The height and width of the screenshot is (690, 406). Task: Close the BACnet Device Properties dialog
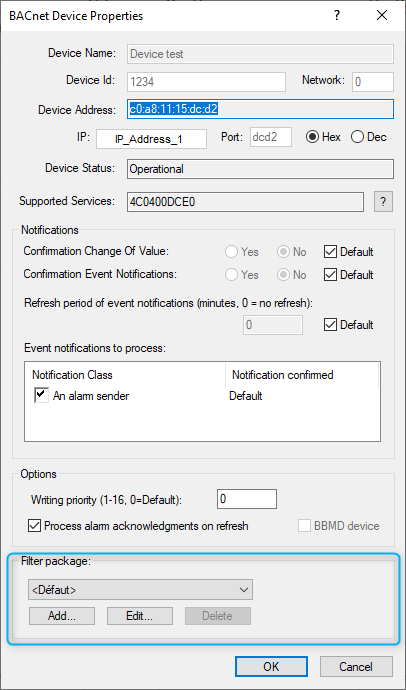382,16
